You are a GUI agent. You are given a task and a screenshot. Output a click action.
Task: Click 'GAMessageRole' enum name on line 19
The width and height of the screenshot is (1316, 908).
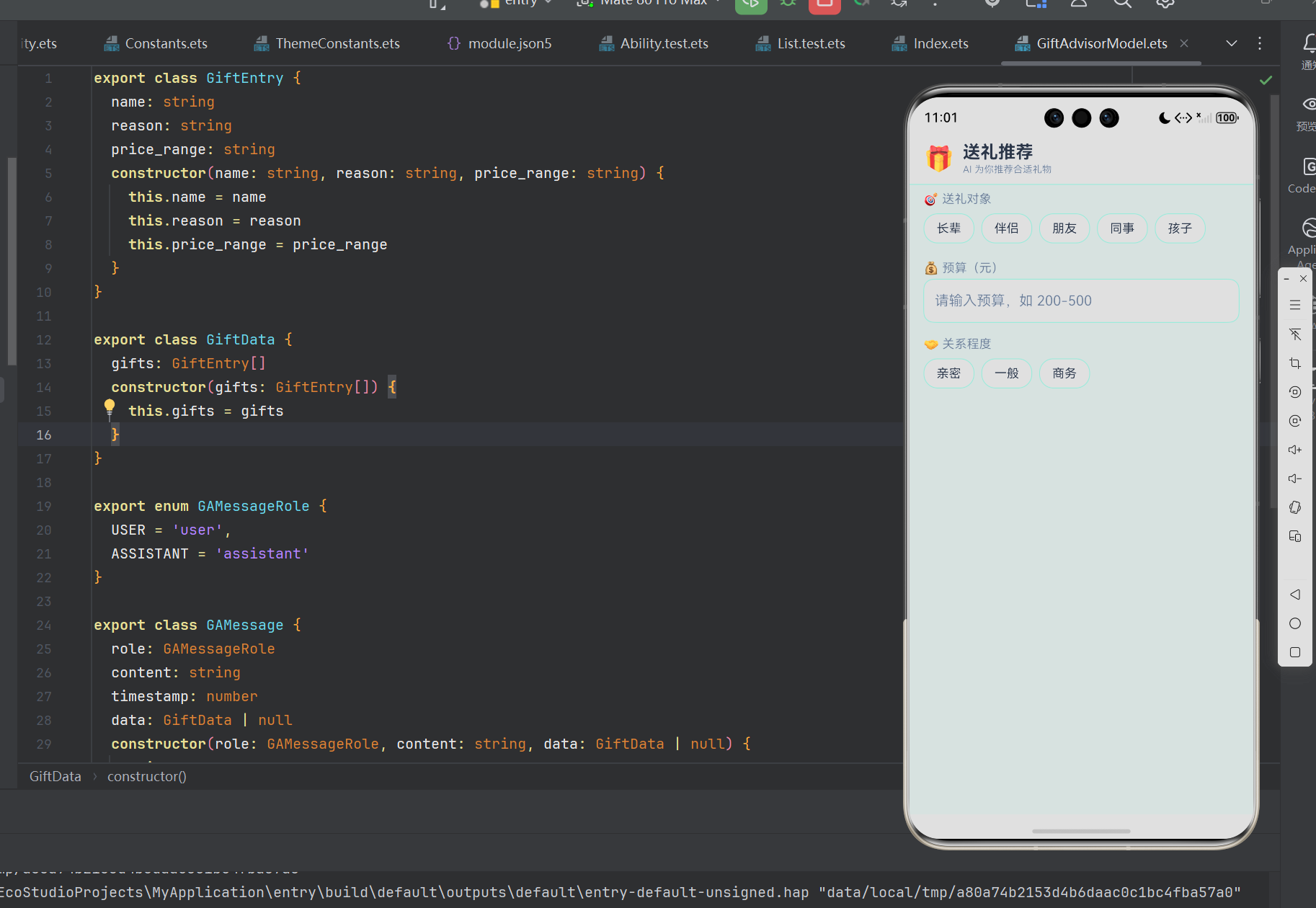coord(254,506)
